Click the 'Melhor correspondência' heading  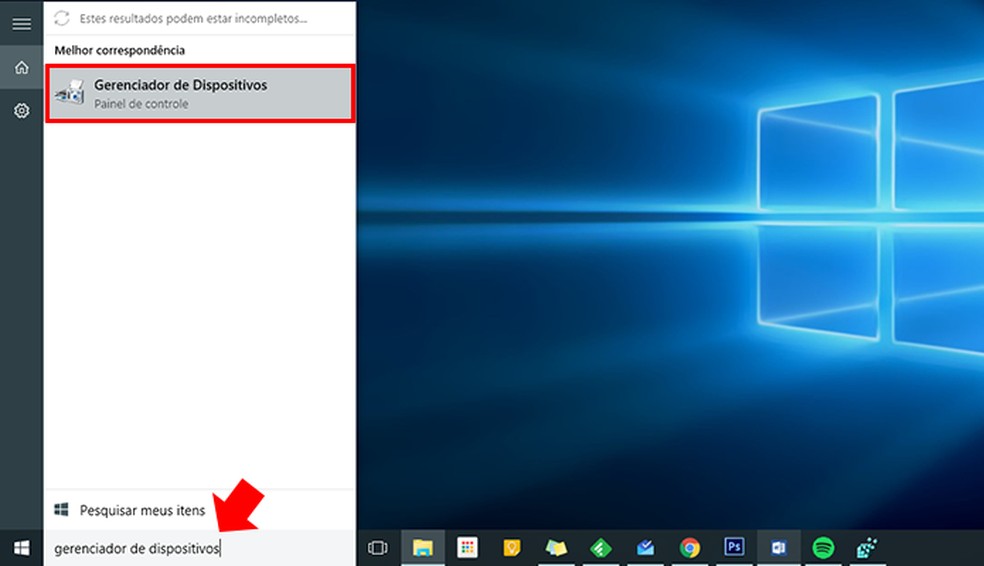point(119,50)
